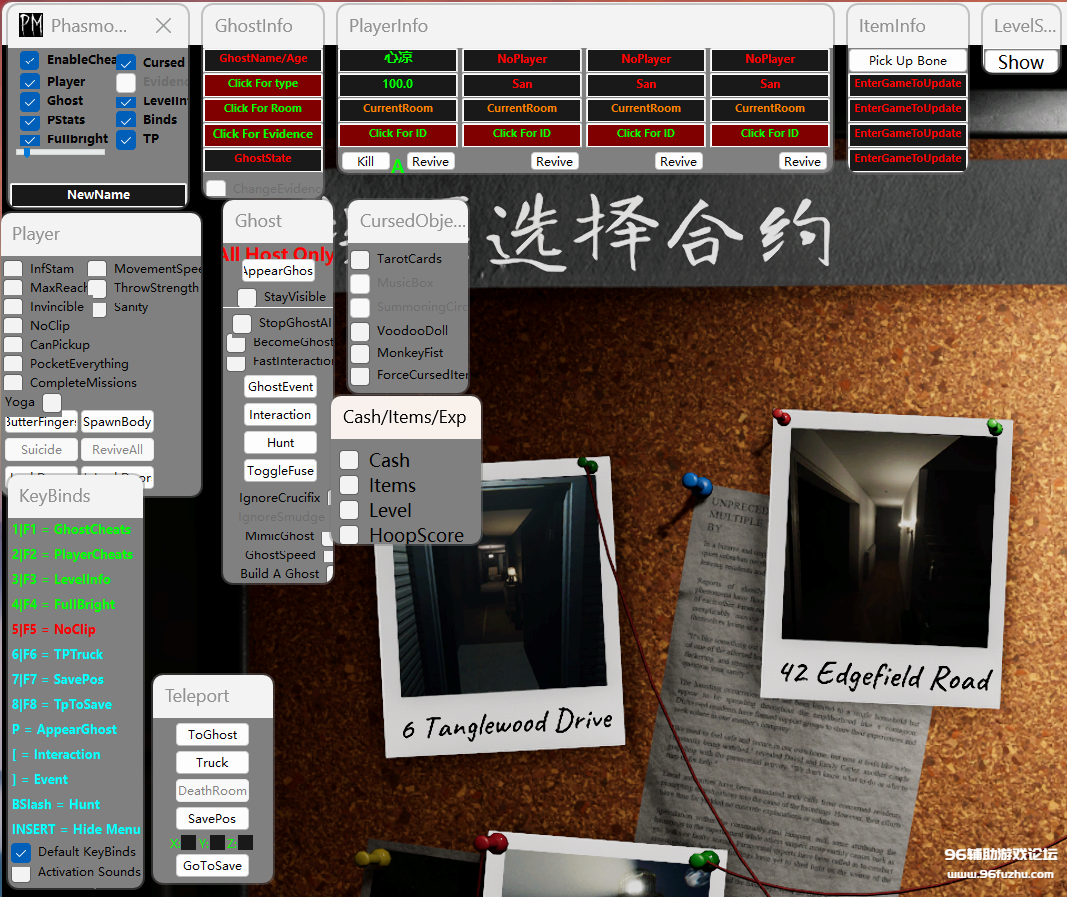1067x897 pixels.
Task: Click the Pick Up Bone button
Action: (908, 61)
